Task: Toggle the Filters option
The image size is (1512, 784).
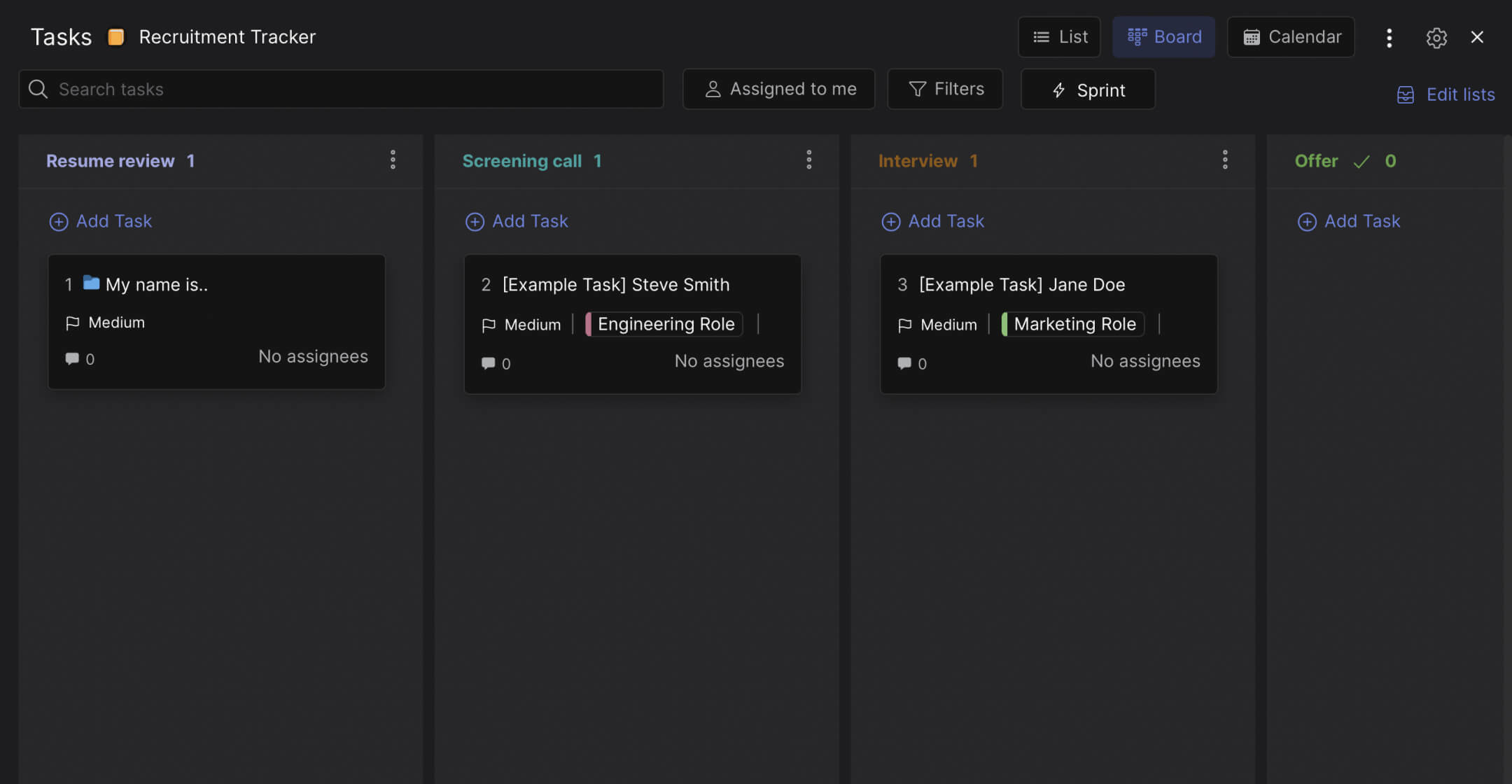Action: (x=944, y=89)
